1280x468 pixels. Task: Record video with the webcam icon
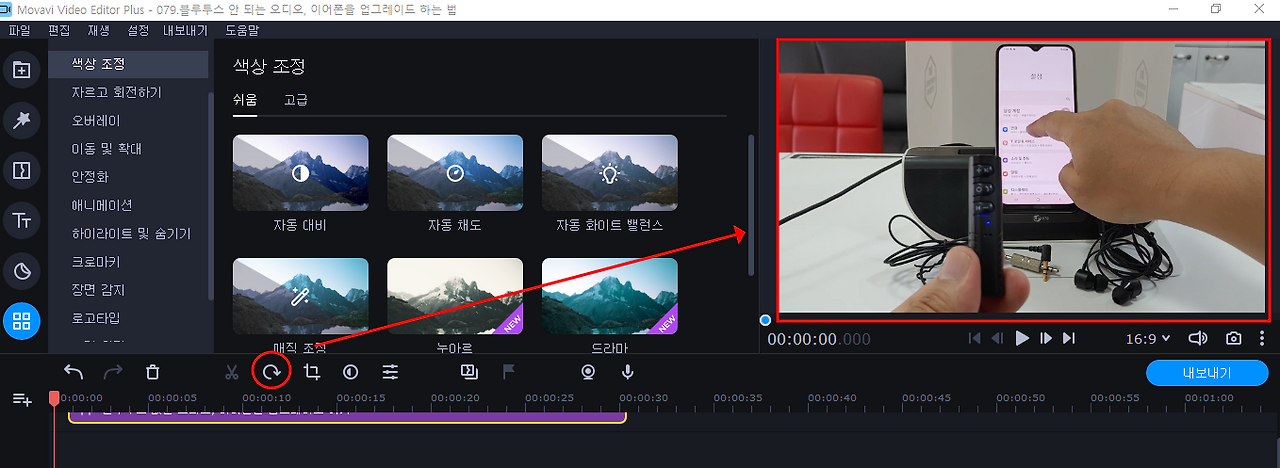[x=589, y=372]
